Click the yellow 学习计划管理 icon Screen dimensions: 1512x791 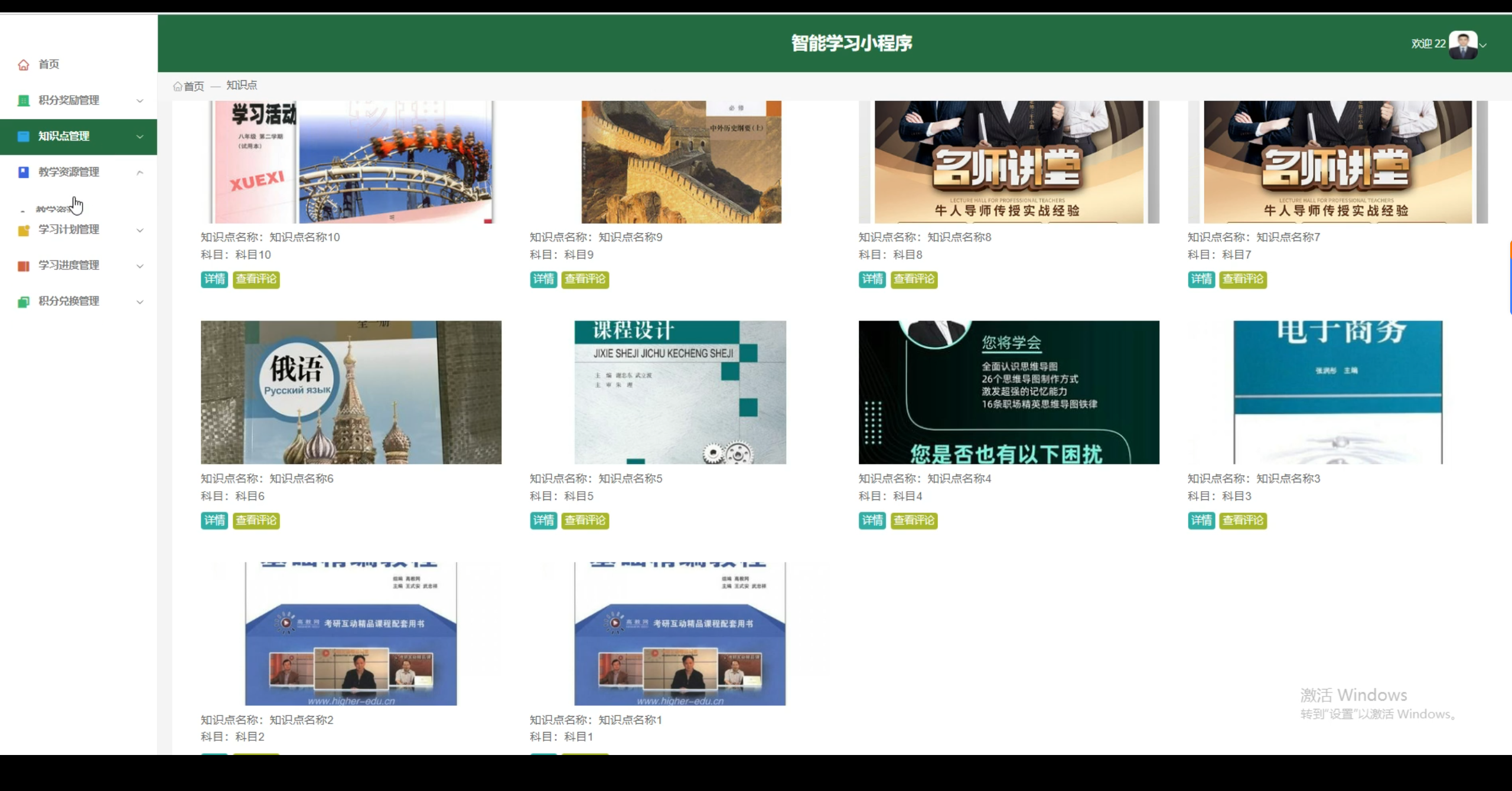24,230
